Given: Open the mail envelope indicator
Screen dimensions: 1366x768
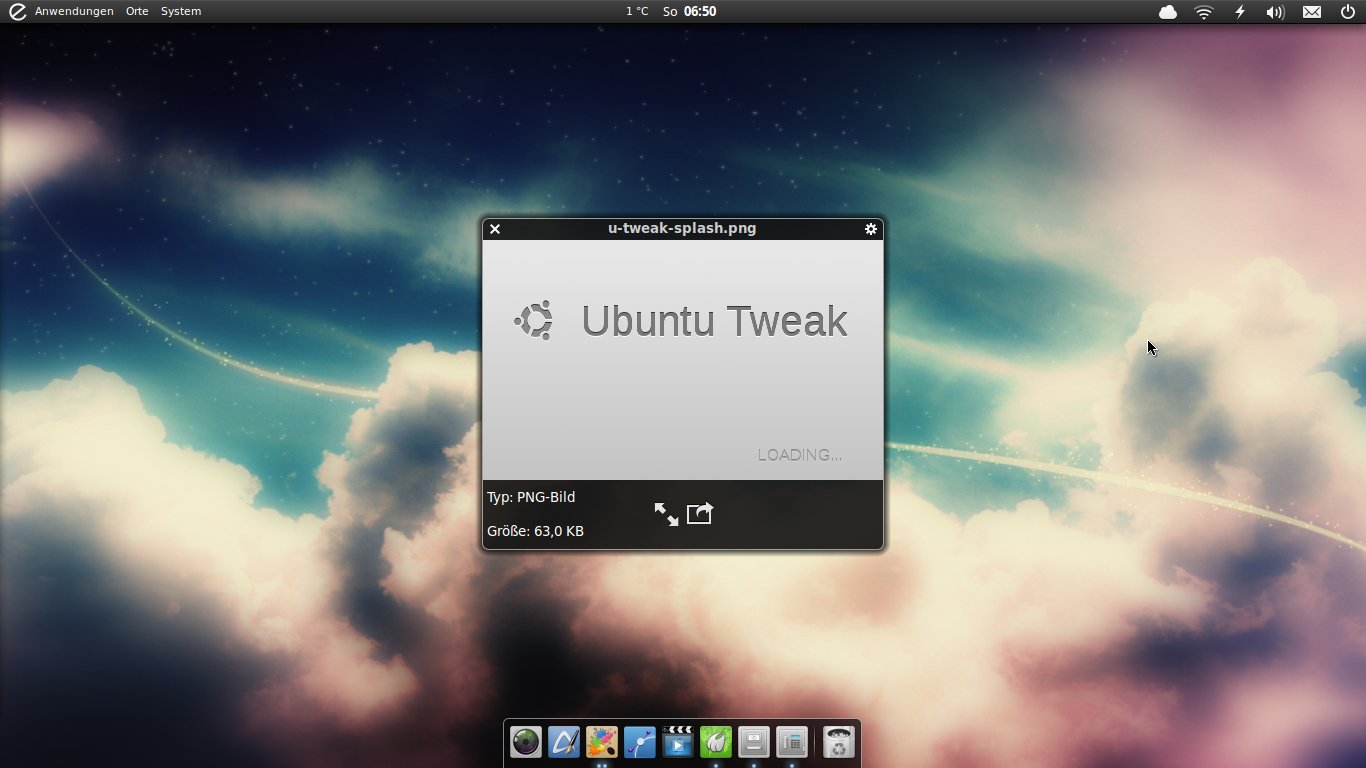Looking at the screenshot, I should pyautogui.click(x=1312, y=12).
